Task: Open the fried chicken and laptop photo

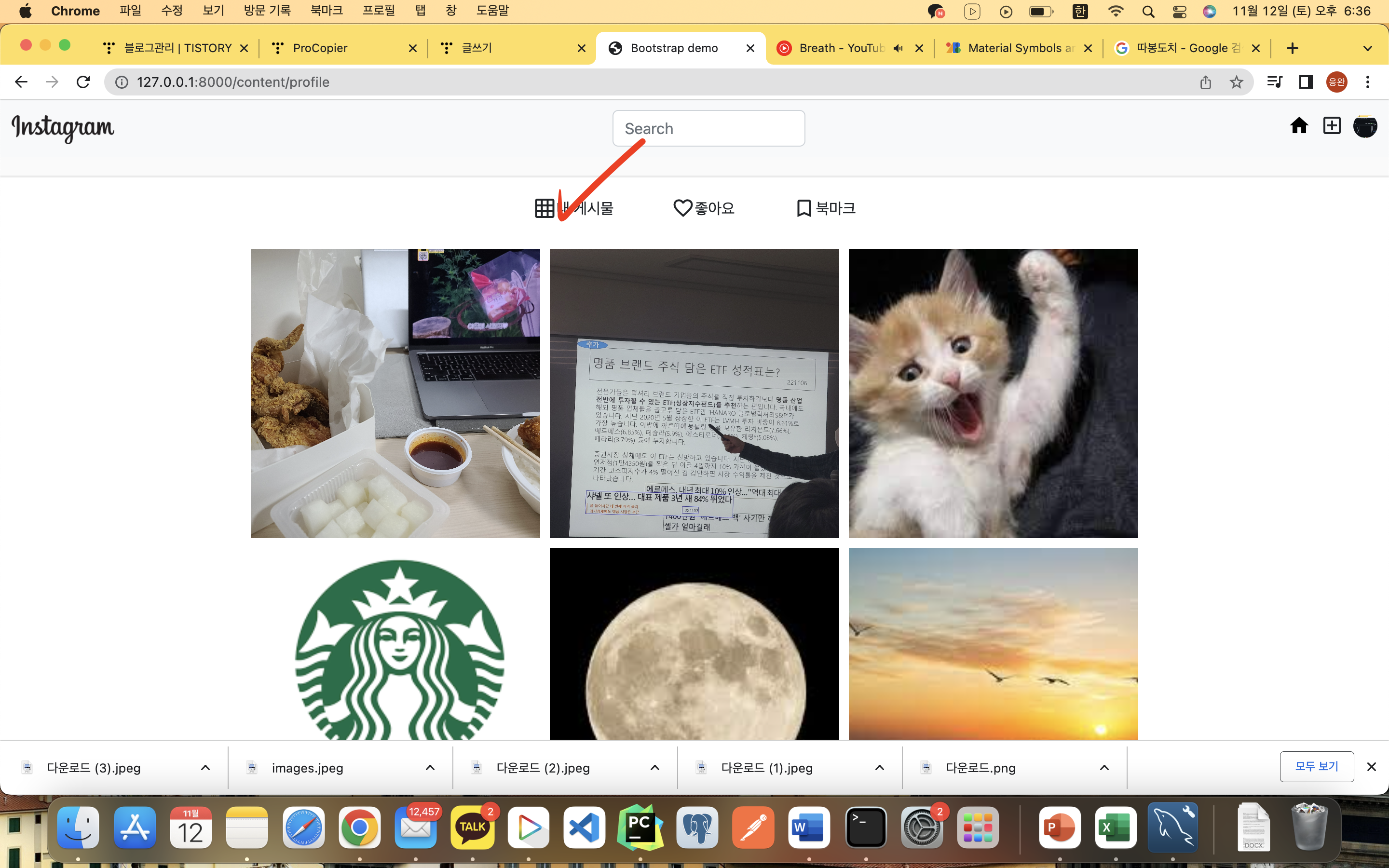Action: pos(395,393)
